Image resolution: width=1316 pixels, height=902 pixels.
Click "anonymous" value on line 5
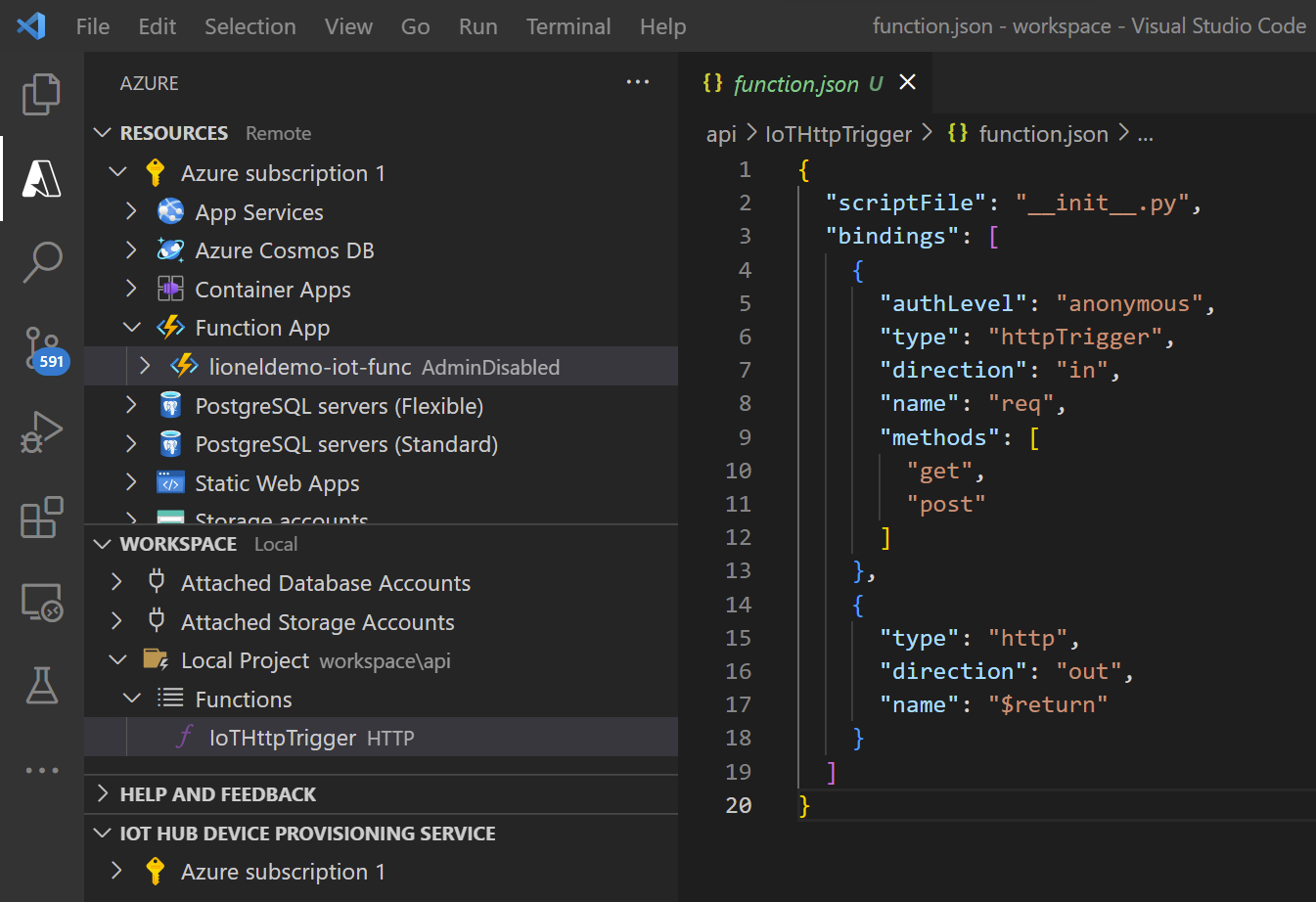tap(1128, 303)
